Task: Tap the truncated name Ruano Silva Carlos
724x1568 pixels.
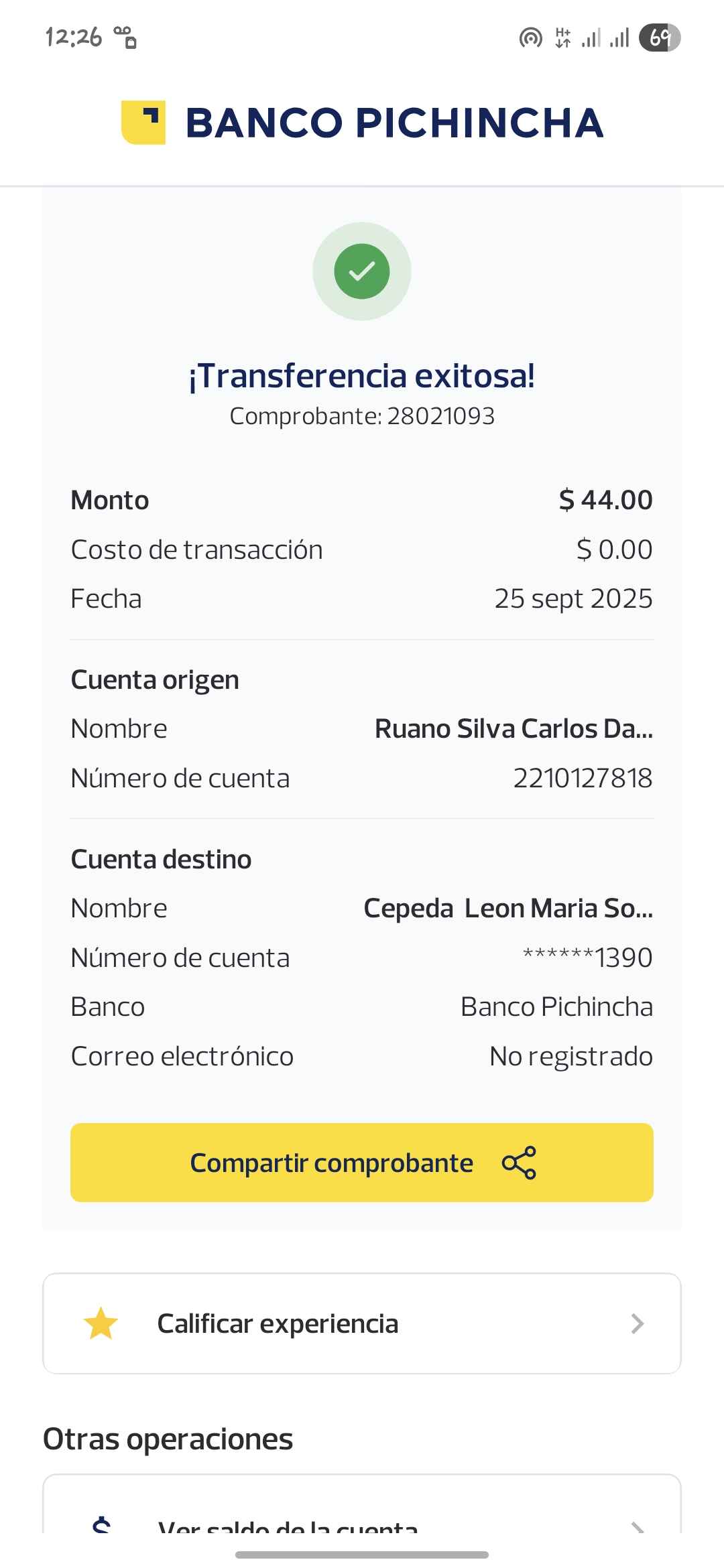Action: (514, 729)
